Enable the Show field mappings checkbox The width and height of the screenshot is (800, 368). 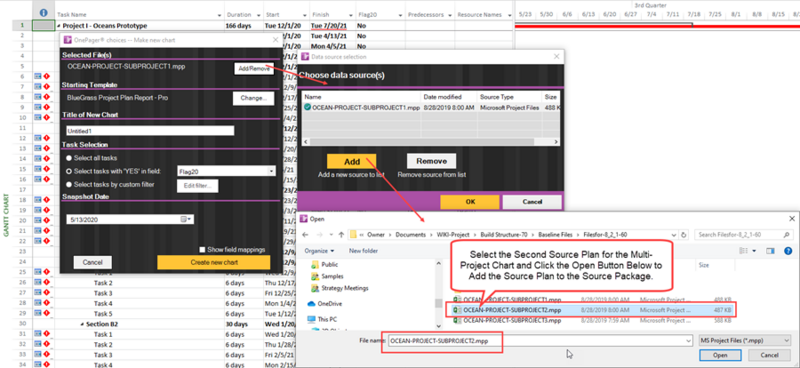[x=203, y=250]
